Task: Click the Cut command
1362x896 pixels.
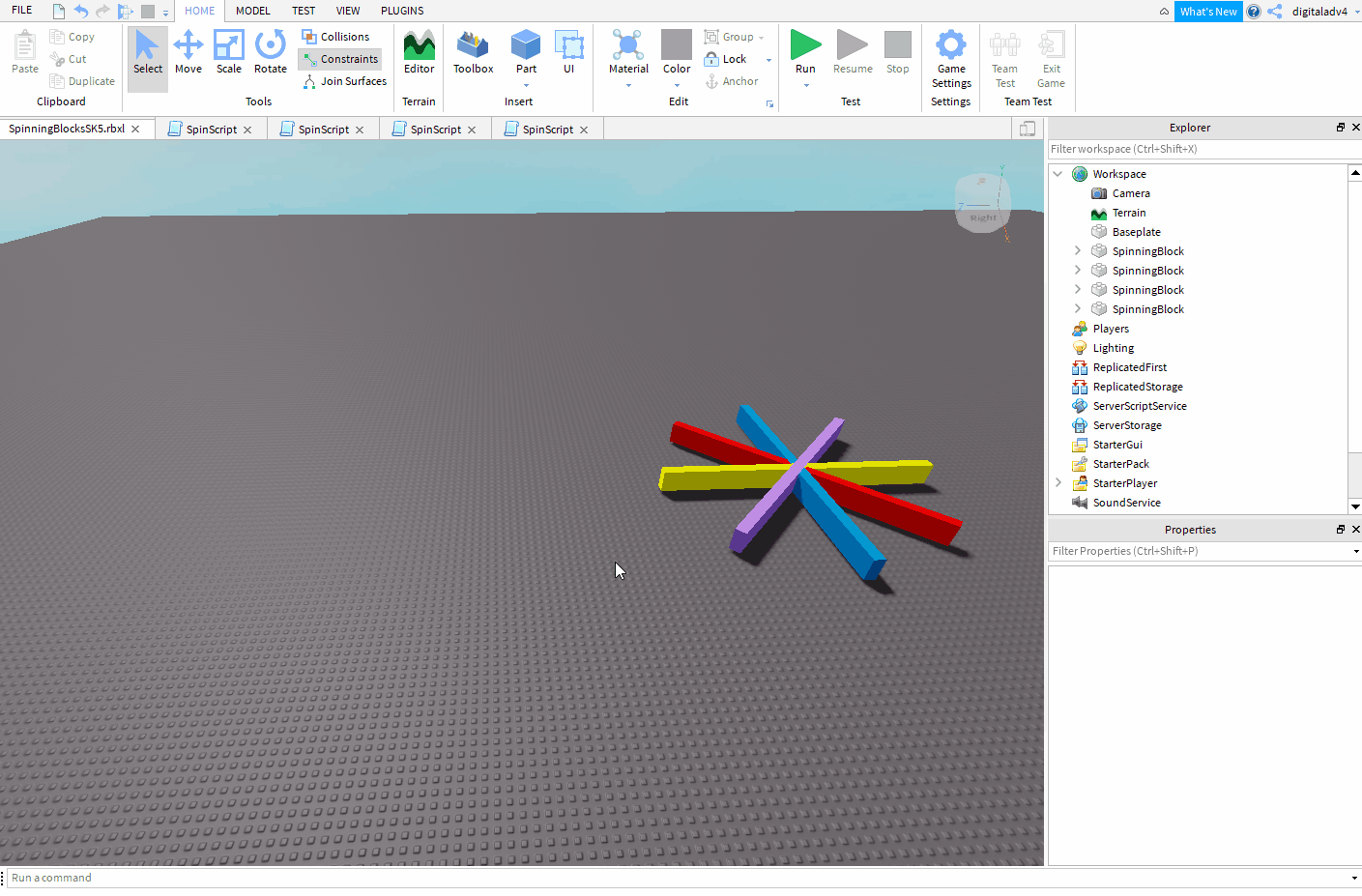Action: click(x=68, y=59)
